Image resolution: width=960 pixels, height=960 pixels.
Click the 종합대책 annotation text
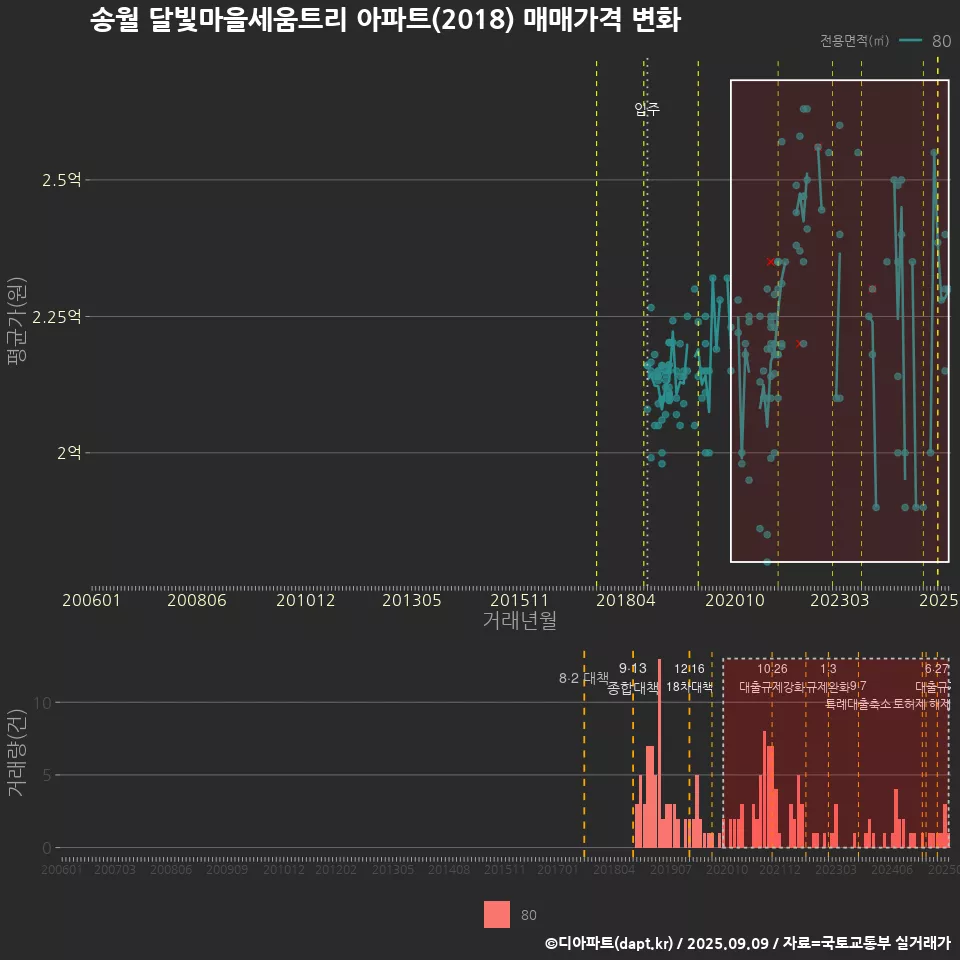[x=632, y=688]
